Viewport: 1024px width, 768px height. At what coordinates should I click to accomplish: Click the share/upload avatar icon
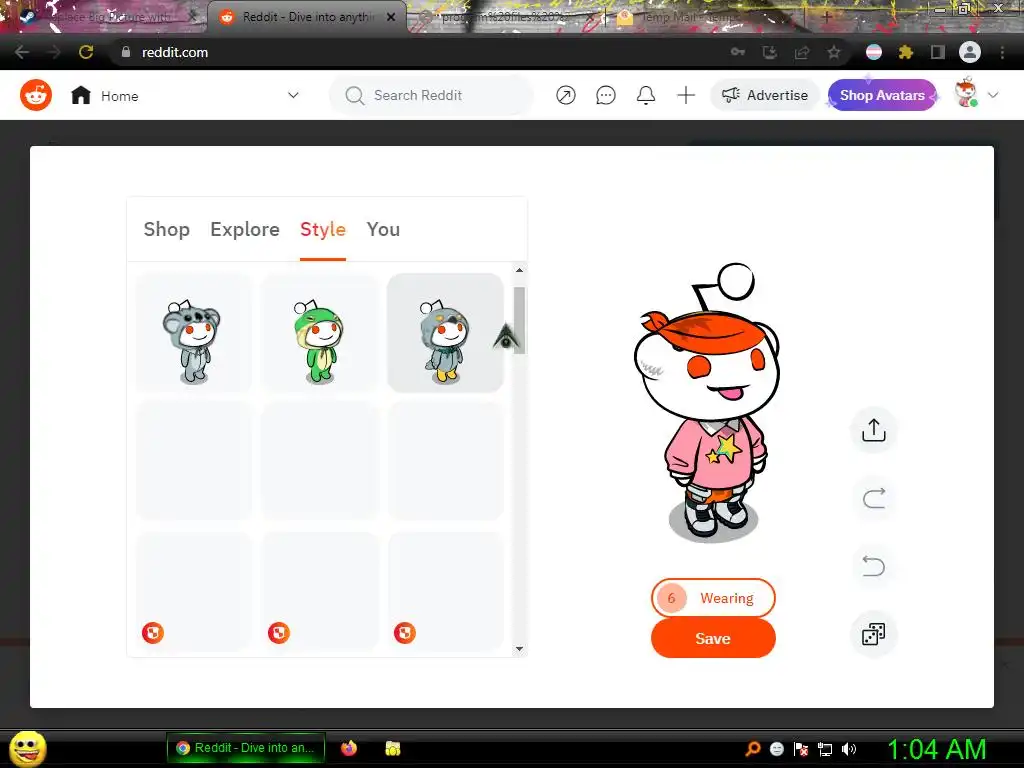tap(874, 430)
